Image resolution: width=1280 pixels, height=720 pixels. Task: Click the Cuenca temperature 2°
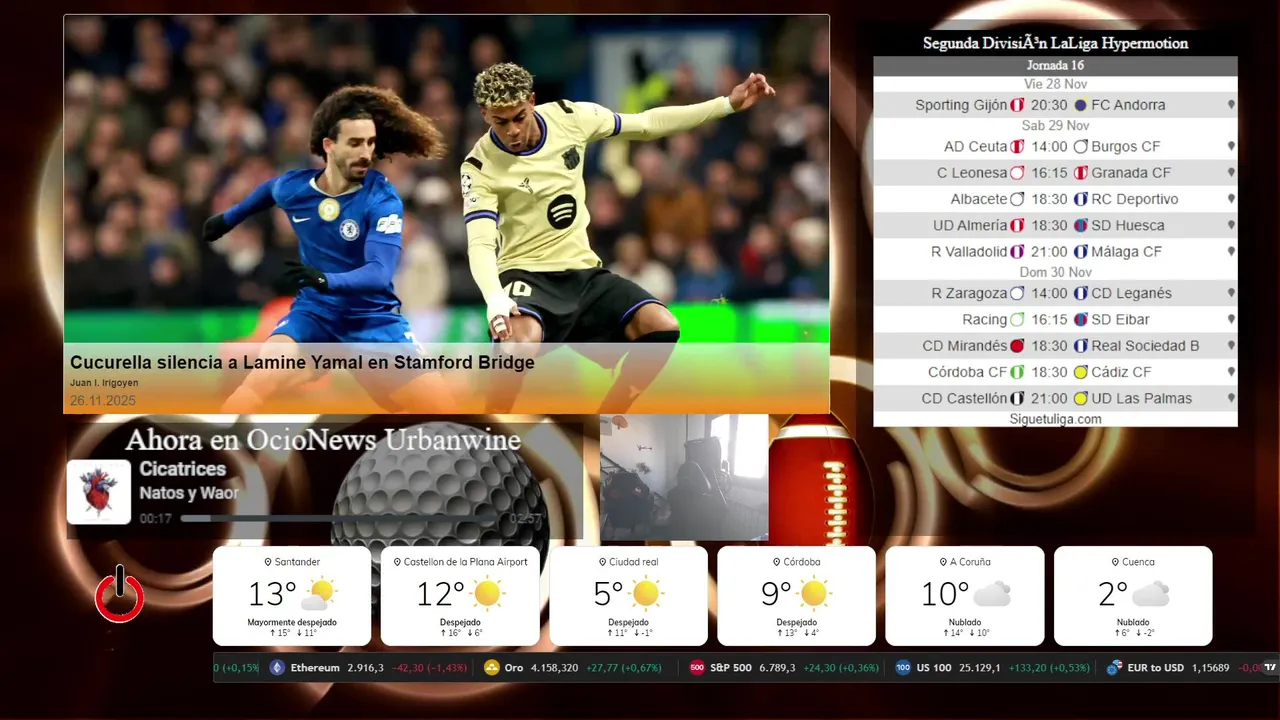[1113, 594]
